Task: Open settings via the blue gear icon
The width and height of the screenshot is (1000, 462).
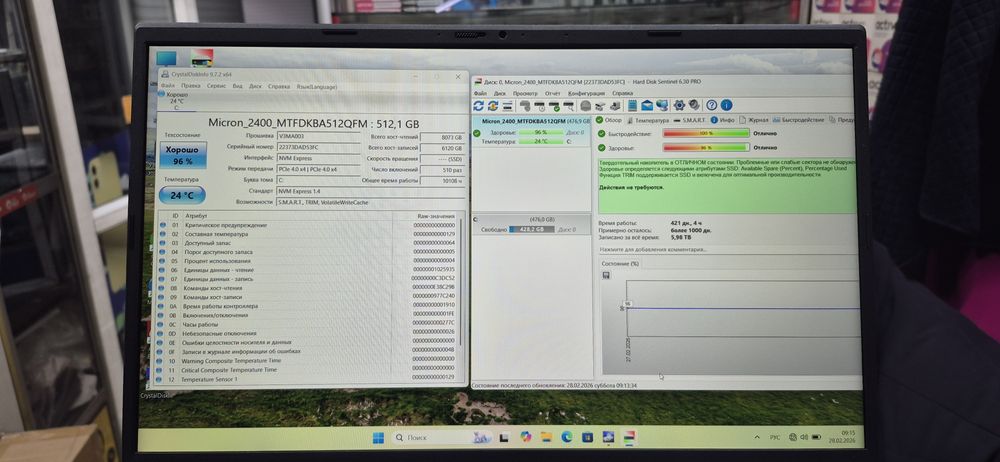Action: click(x=679, y=105)
